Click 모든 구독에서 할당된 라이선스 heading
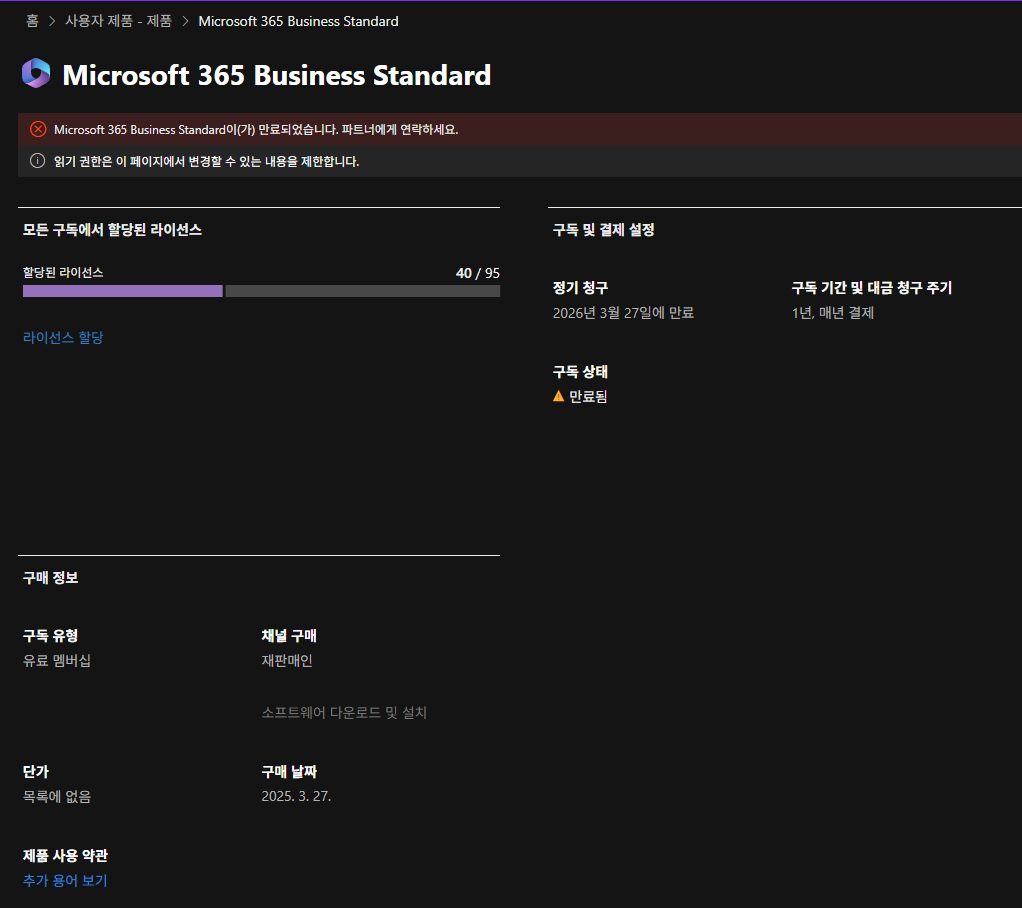 [112, 229]
